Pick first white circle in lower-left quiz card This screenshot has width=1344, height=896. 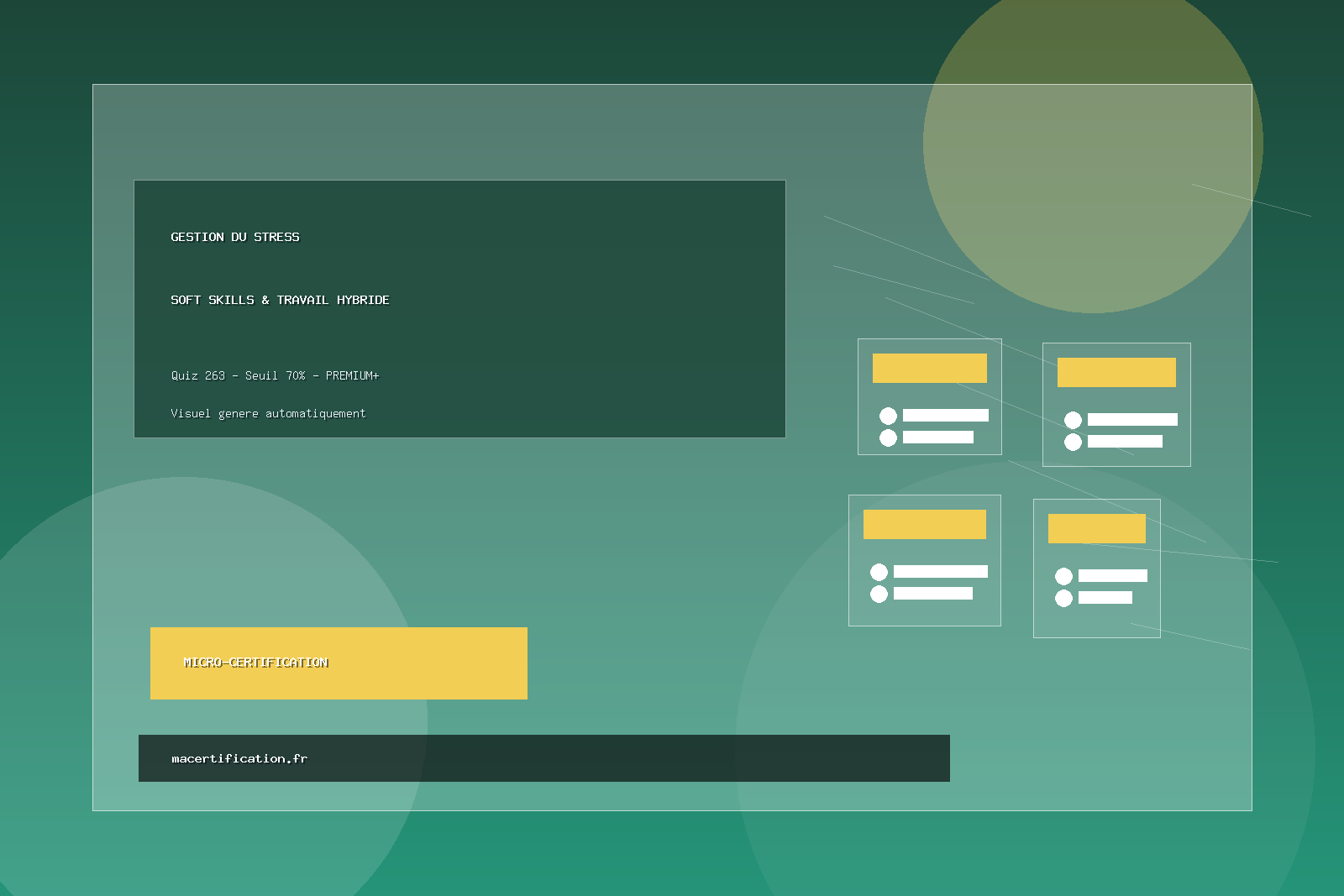[879, 572]
